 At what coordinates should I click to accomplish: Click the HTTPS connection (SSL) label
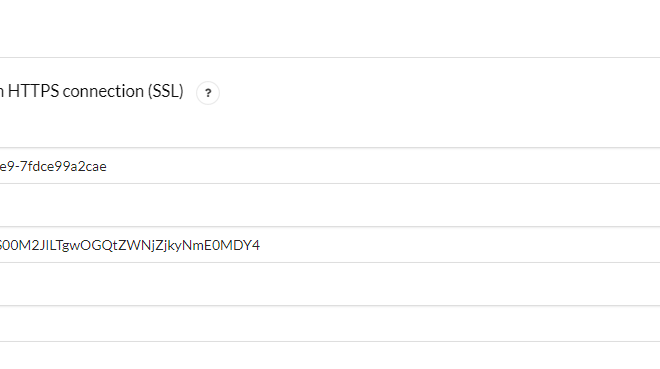(92, 91)
